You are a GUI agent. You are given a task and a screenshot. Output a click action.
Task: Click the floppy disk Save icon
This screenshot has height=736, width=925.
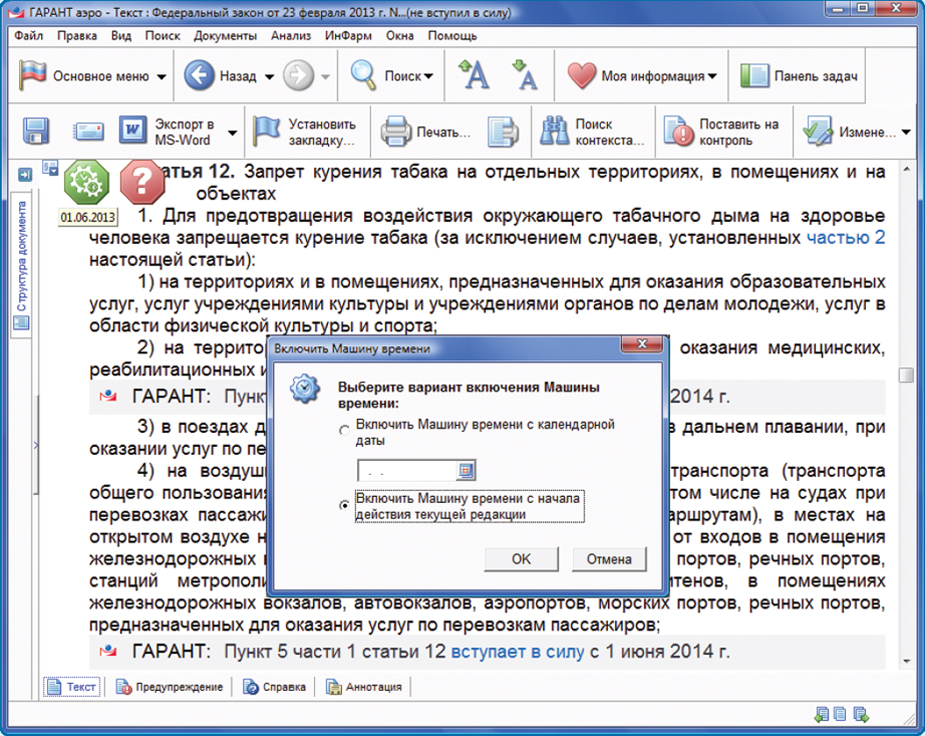[x=37, y=131]
